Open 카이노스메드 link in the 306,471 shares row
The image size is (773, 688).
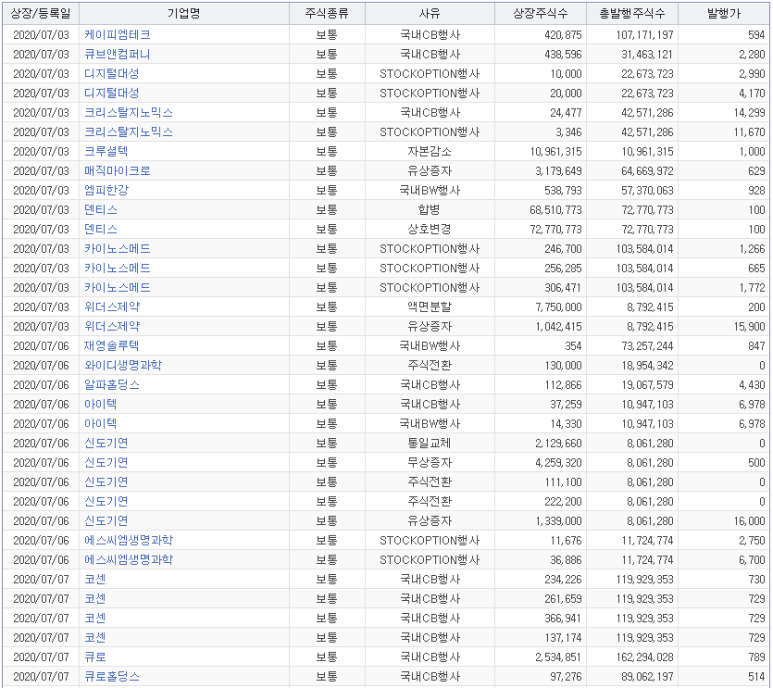click(117, 288)
